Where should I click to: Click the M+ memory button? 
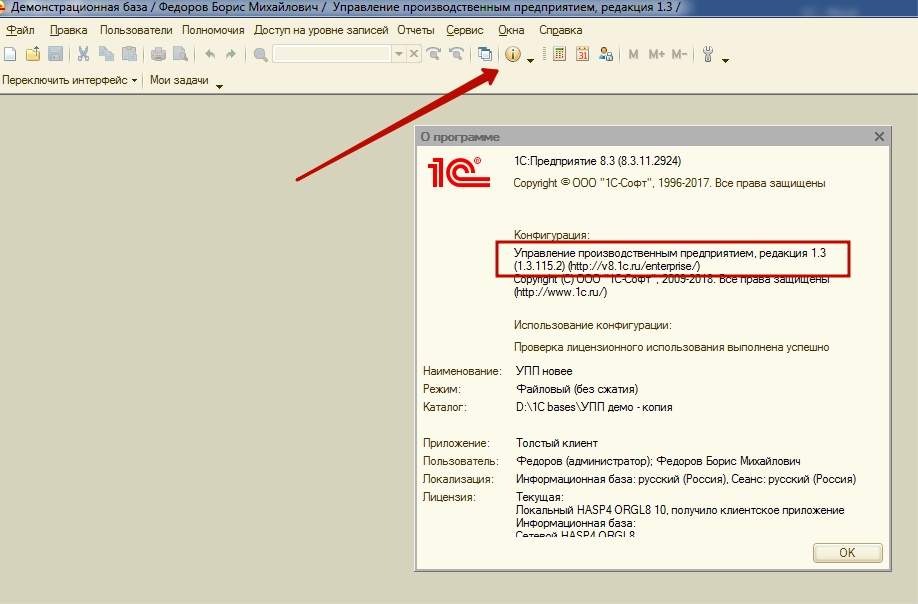(x=656, y=54)
